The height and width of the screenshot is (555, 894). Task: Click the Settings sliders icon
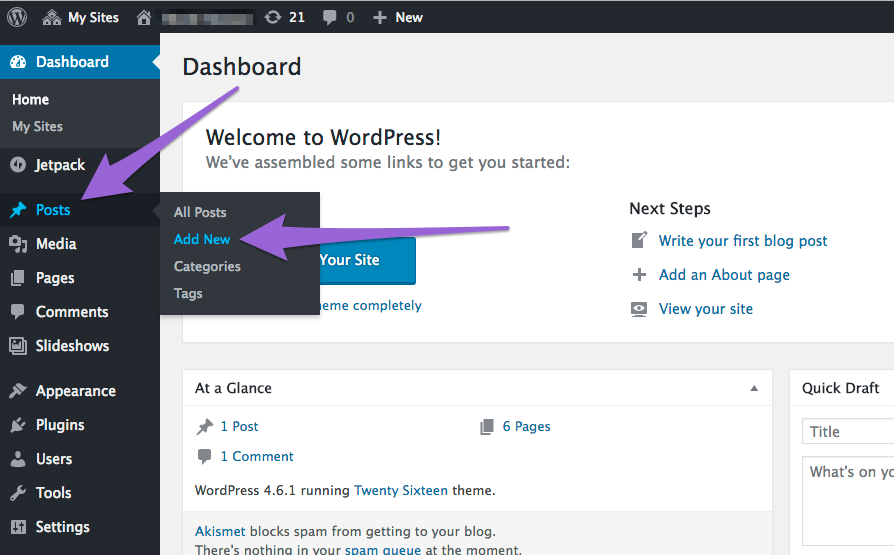coord(18,527)
